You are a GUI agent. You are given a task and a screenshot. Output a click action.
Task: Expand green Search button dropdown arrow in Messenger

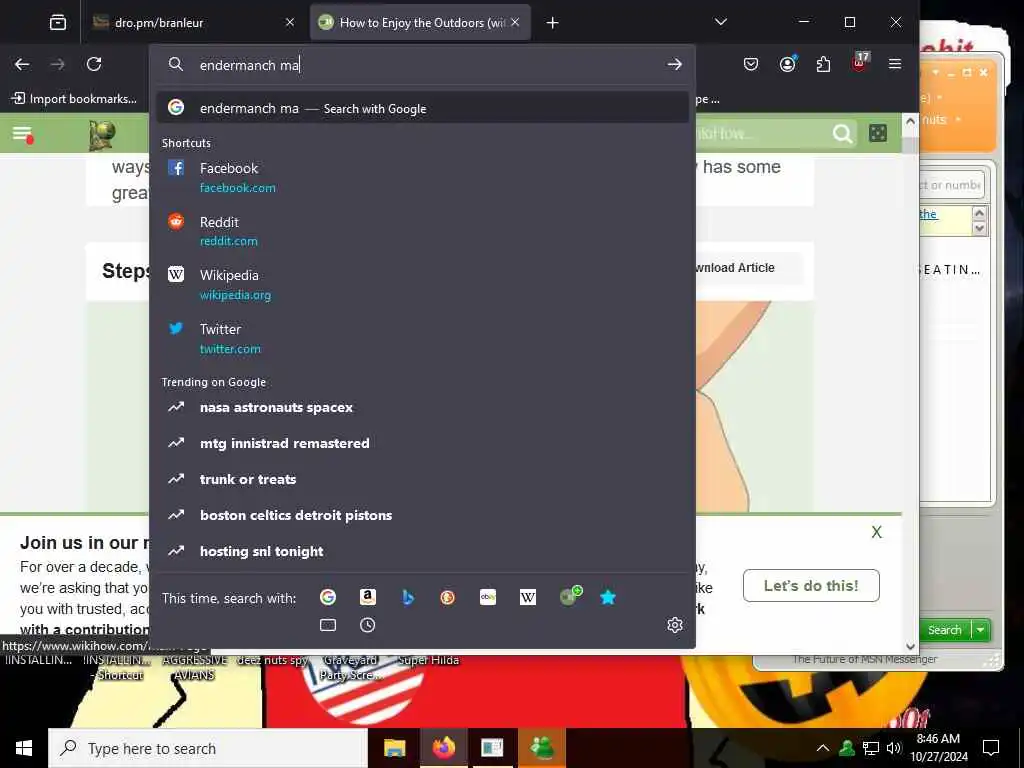(980, 630)
